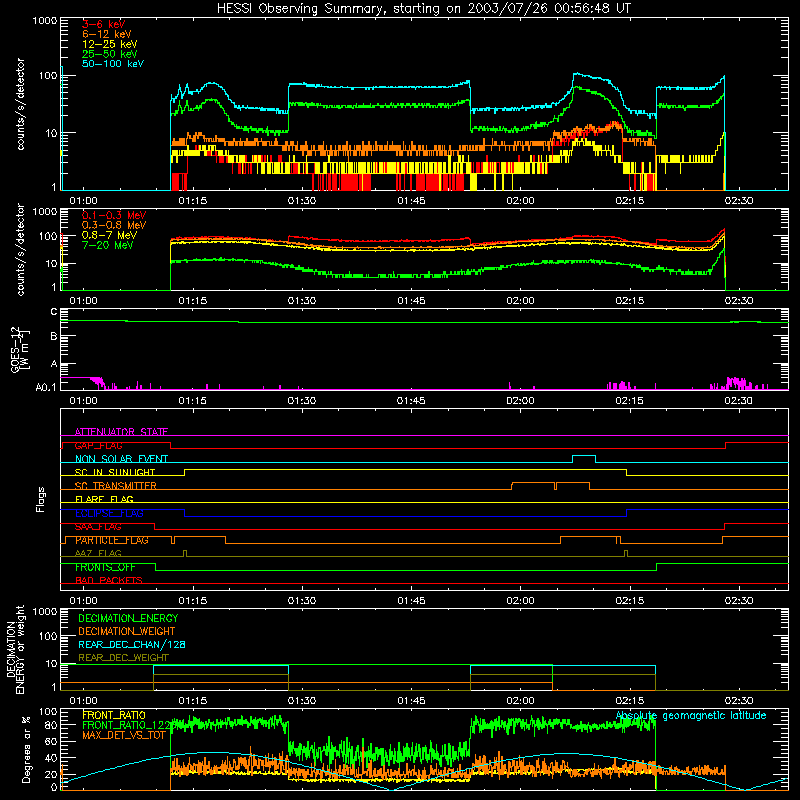Click the Absolute geomagnetic latitude label
This screenshot has width=800, height=800.
pyautogui.click(x=691, y=716)
